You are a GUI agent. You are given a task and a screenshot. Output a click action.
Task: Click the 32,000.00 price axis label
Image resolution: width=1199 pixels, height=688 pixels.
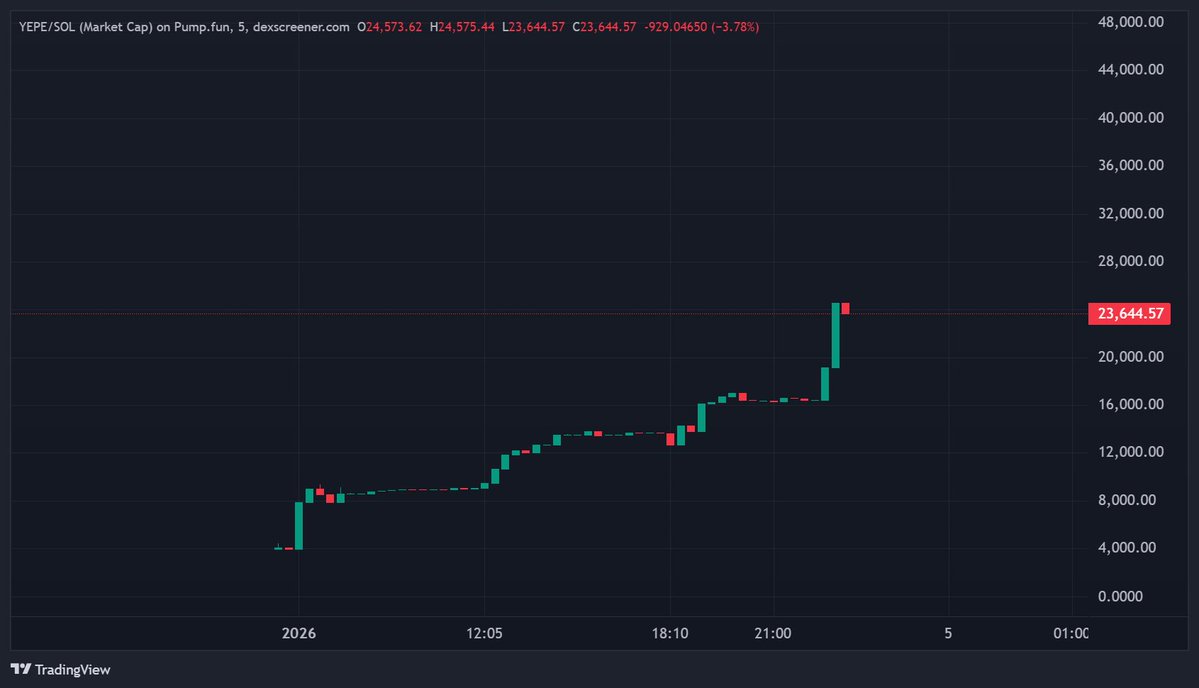point(1130,213)
